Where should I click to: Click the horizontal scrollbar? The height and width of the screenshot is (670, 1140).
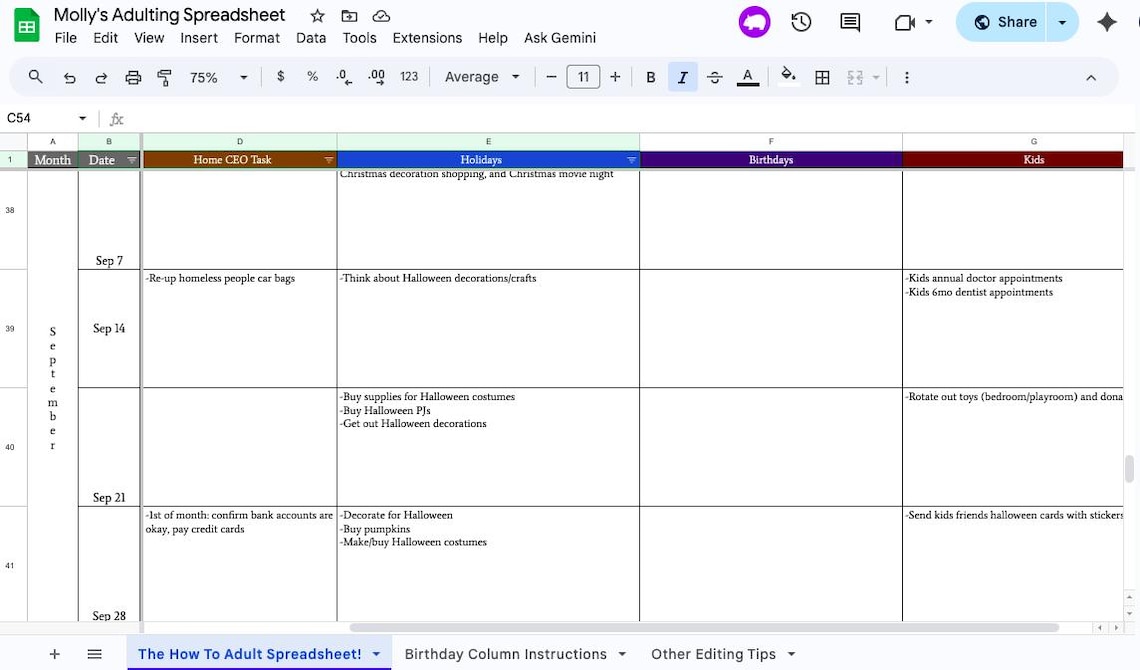(x=704, y=628)
